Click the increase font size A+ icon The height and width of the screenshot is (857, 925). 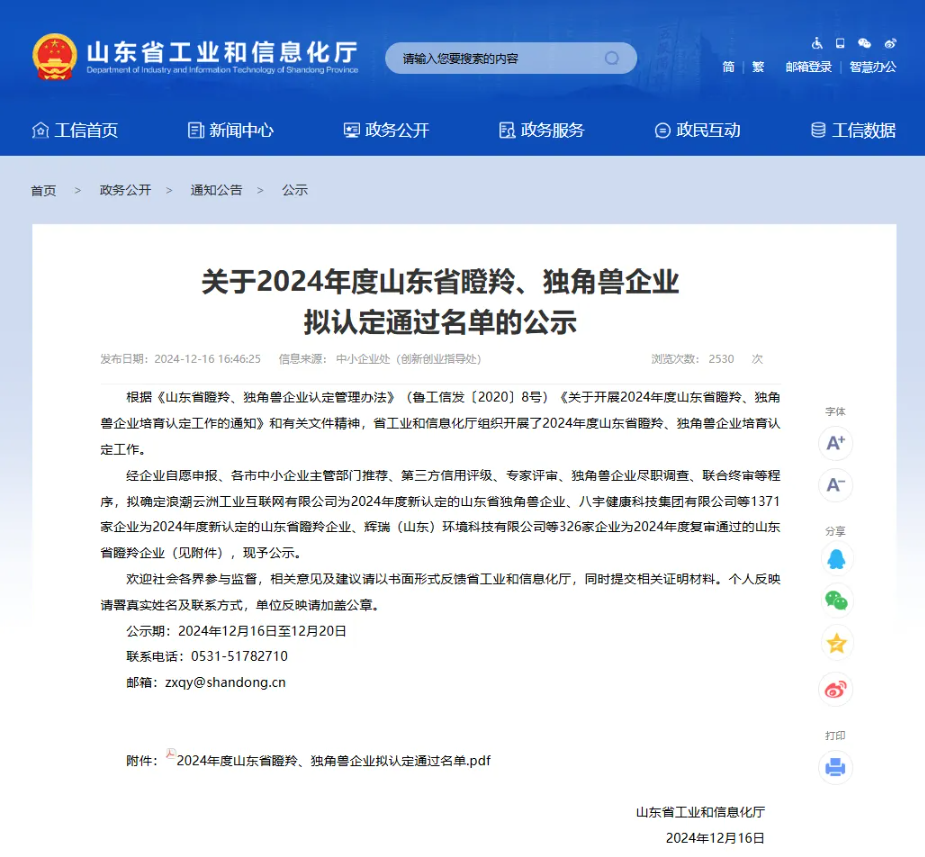click(x=835, y=443)
